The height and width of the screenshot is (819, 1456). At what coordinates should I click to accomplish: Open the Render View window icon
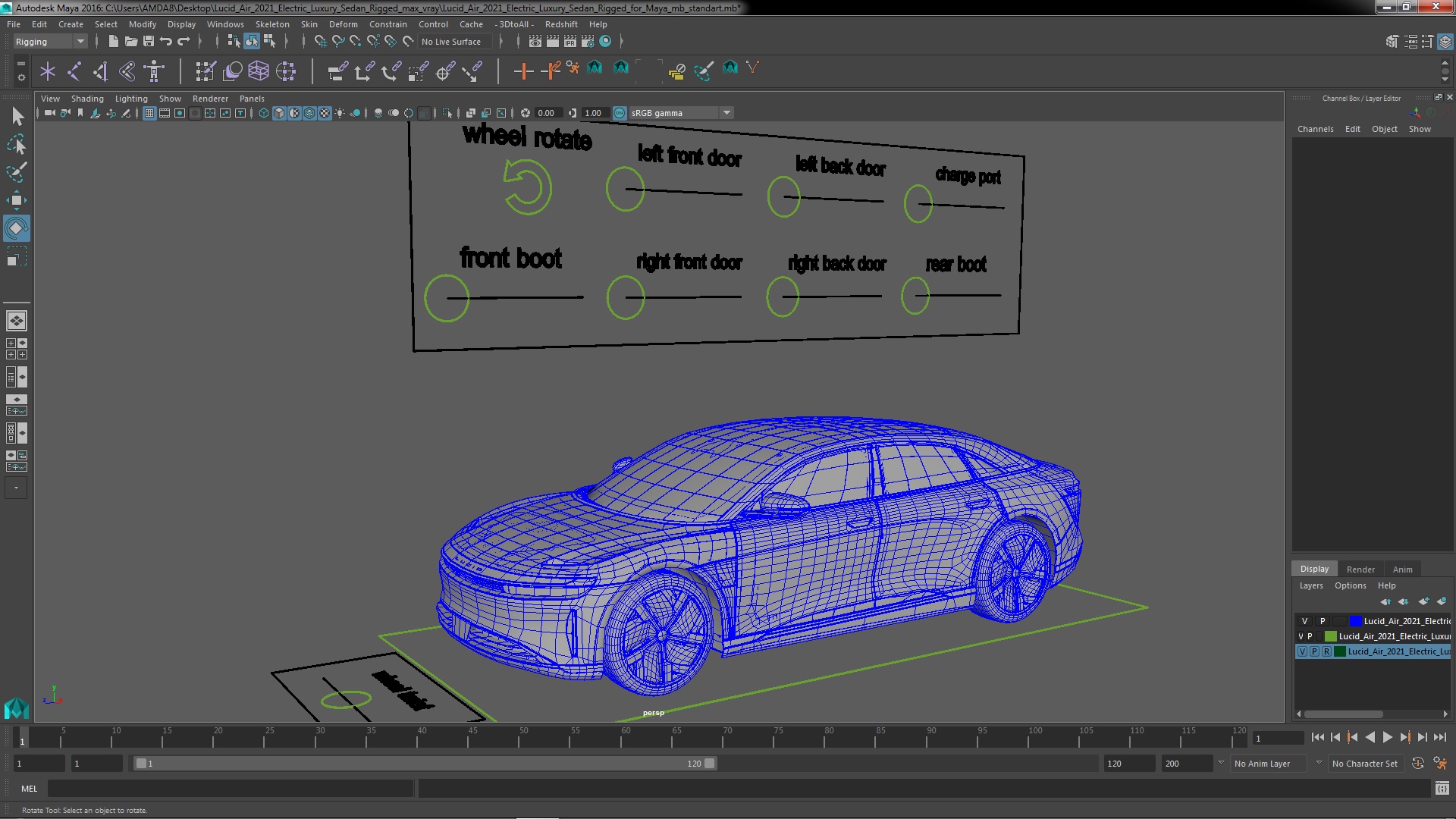click(x=535, y=42)
